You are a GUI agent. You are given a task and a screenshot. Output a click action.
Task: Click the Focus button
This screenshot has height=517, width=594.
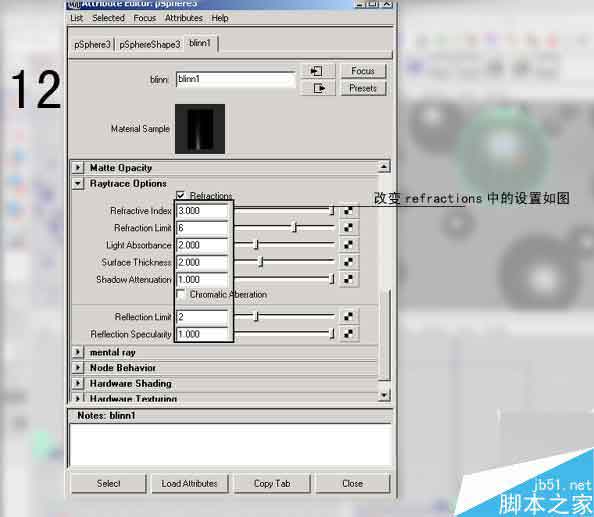[x=363, y=71]
